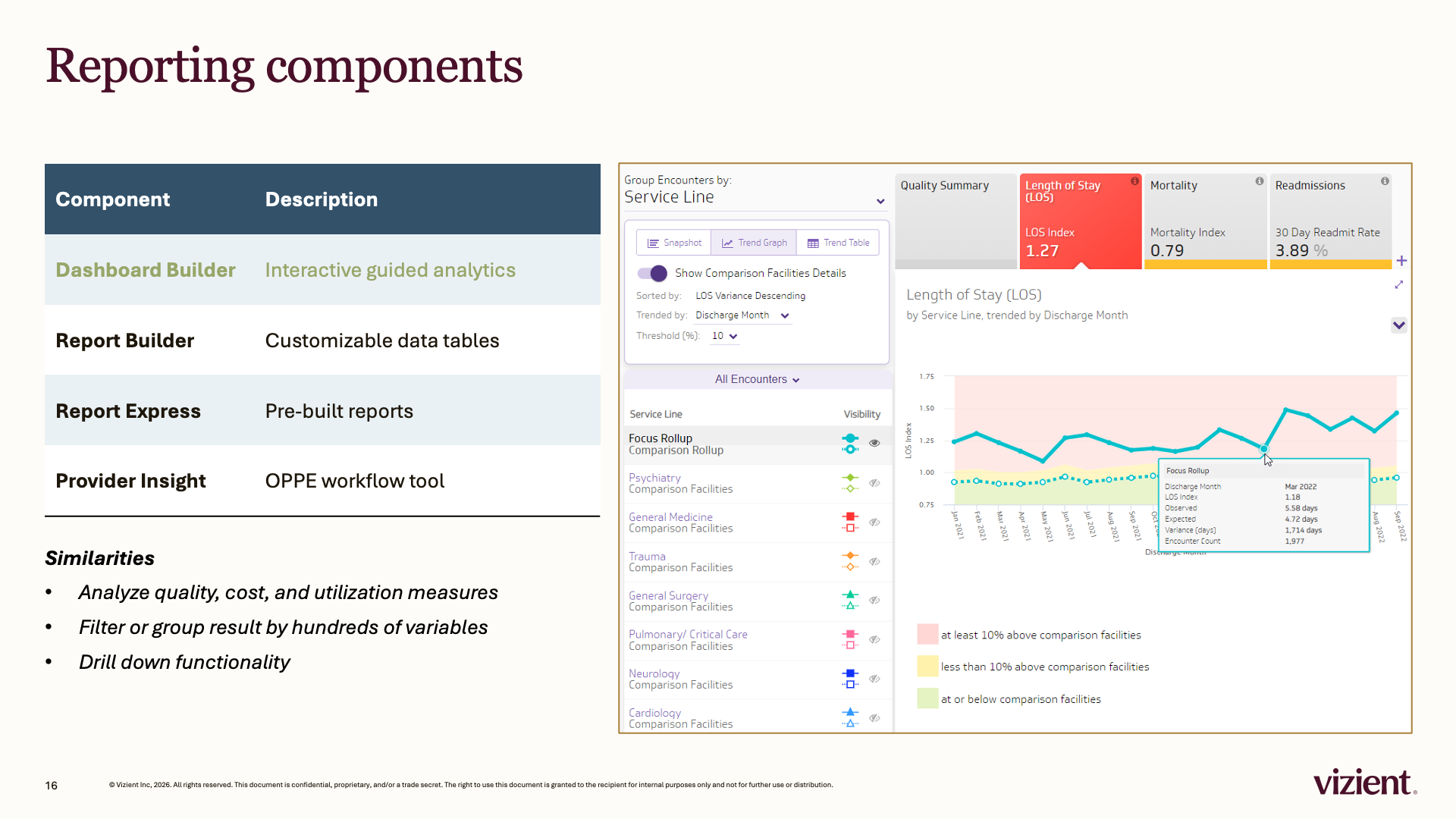The height and width of the screenshot is (819, 1456).
Task: Click plus icon to add measure tile
Action: [x=1401, y=261]
